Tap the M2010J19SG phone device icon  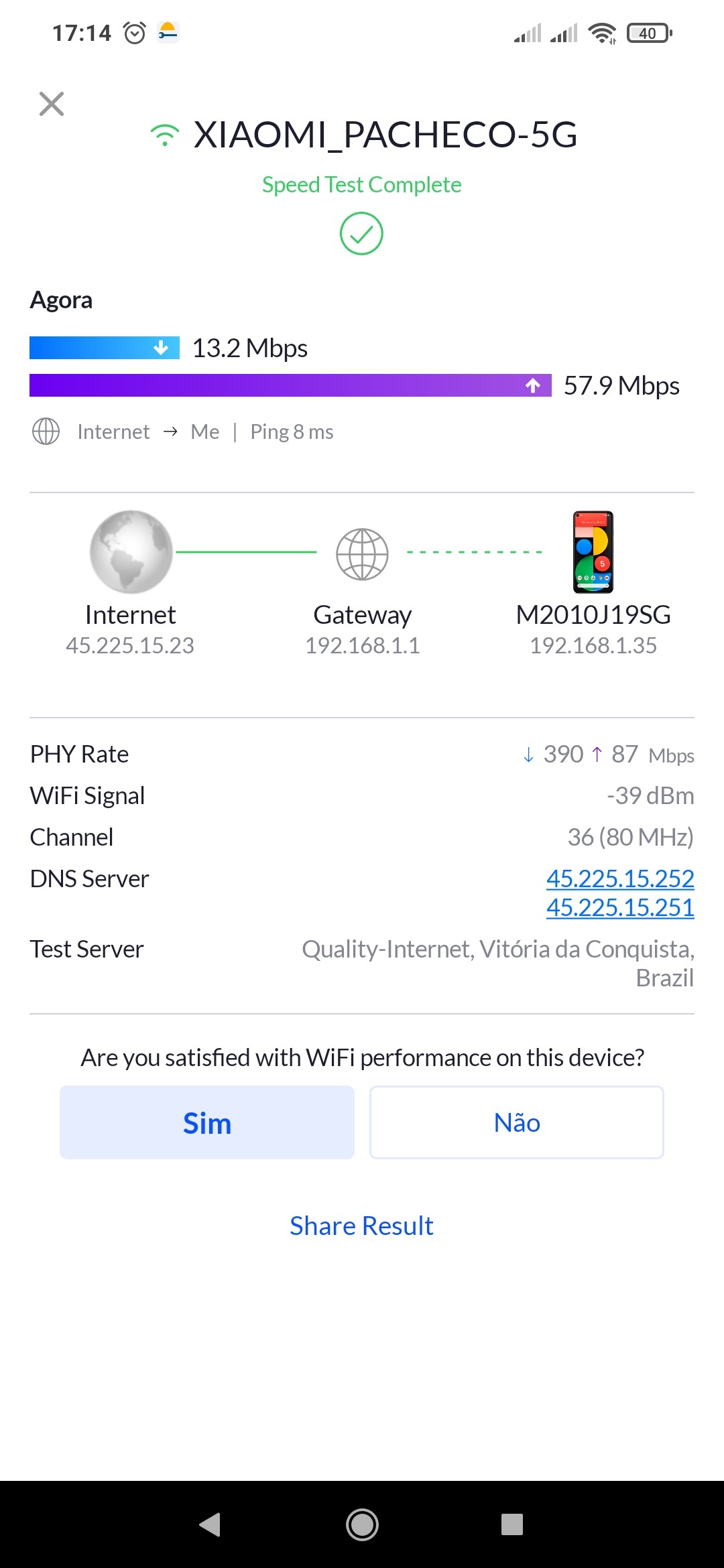593,552
